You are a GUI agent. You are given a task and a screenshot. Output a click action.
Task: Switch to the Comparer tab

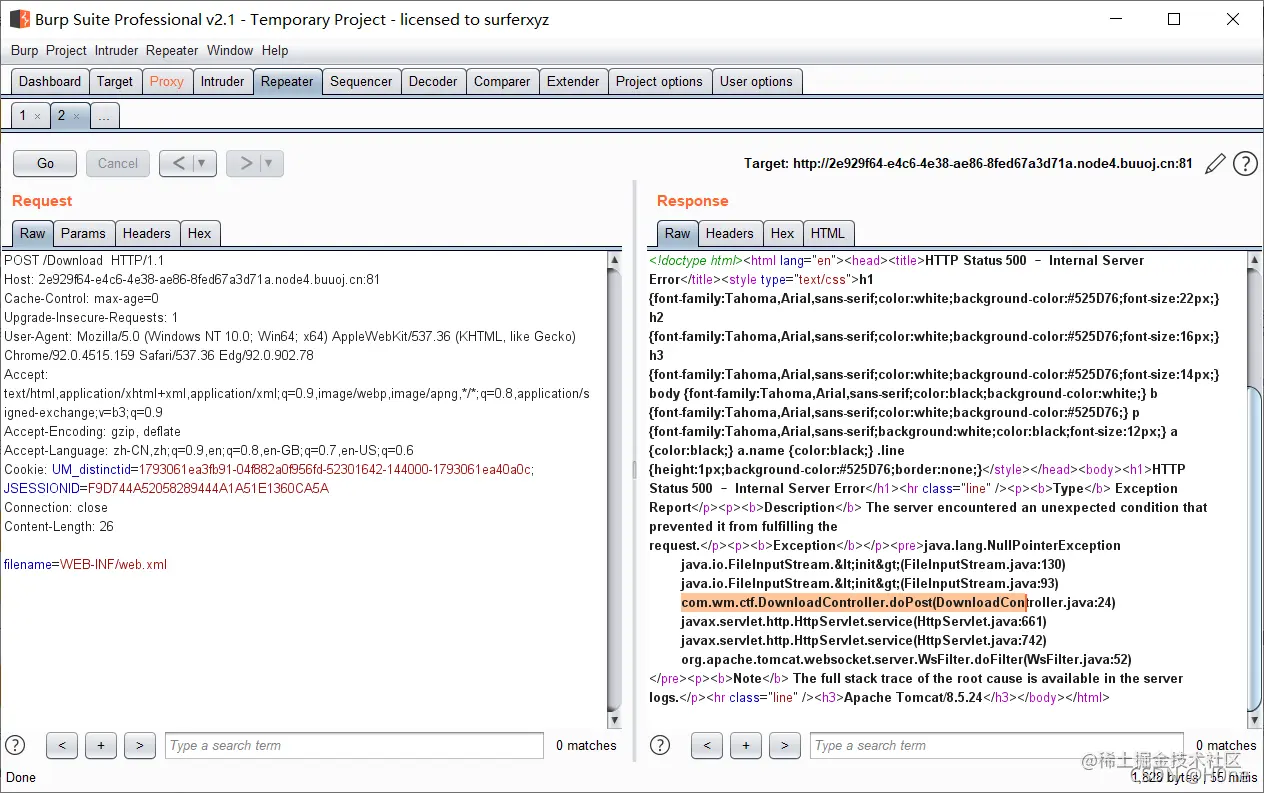click(502, 82)
